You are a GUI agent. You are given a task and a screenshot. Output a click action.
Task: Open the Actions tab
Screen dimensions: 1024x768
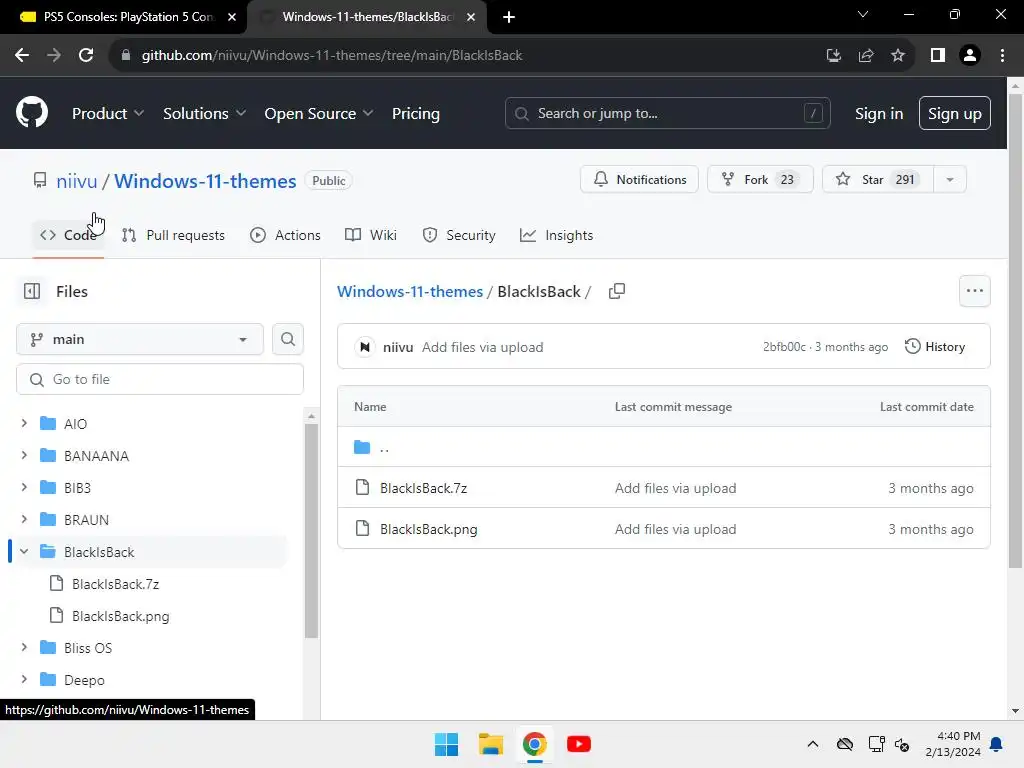click(x=285, y=235)
